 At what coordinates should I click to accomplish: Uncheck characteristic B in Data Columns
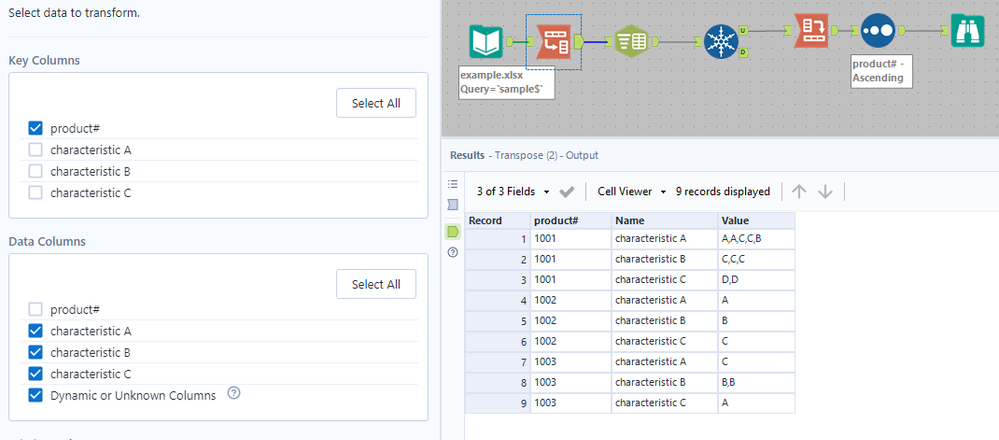tap(36, 352)
